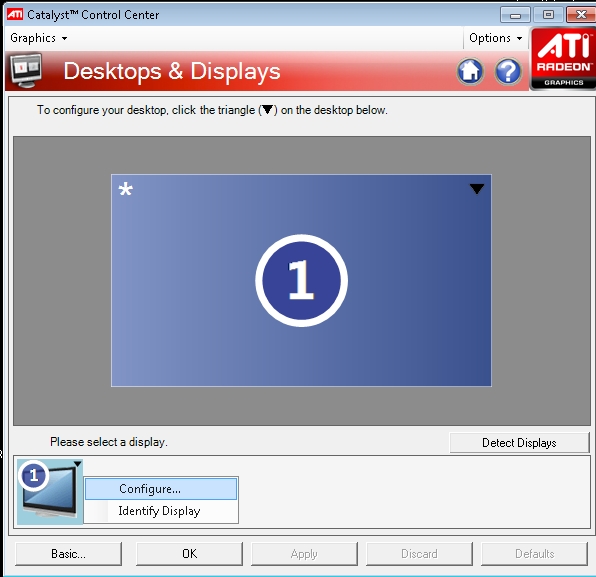Click the greyed Apply button

(x=304, y=554)
